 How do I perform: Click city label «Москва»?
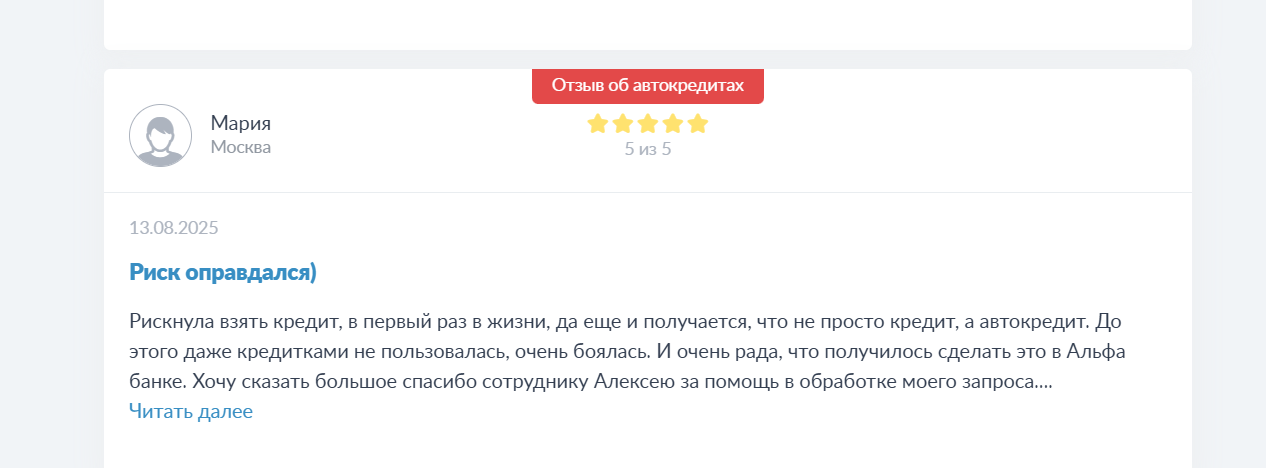point(240,147)
